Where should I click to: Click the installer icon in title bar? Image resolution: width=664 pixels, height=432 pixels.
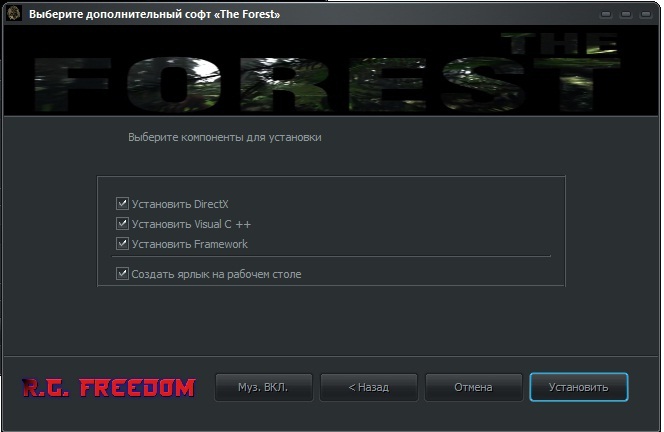[x=14, y=14]
